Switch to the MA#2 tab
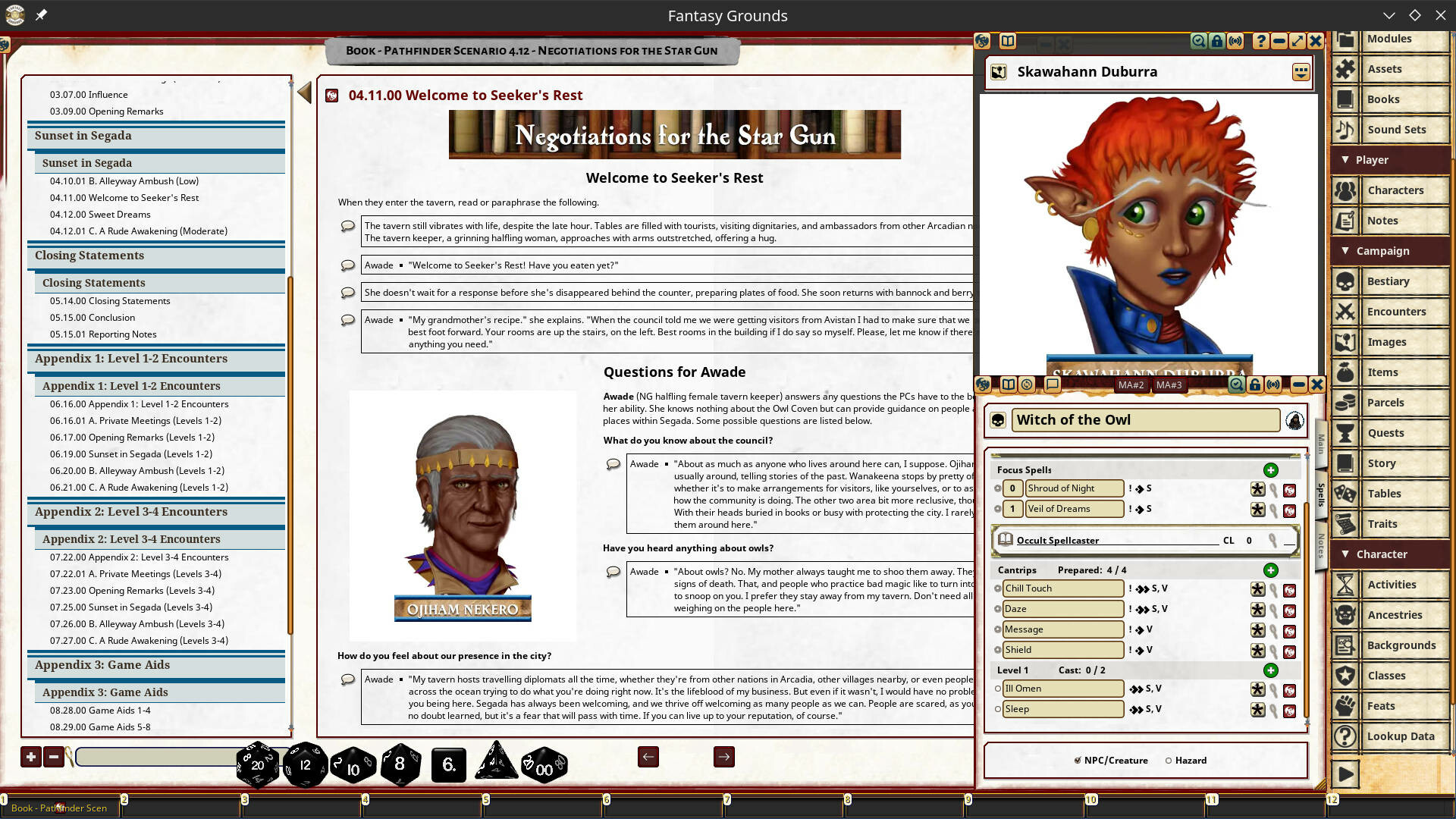 1131,384
